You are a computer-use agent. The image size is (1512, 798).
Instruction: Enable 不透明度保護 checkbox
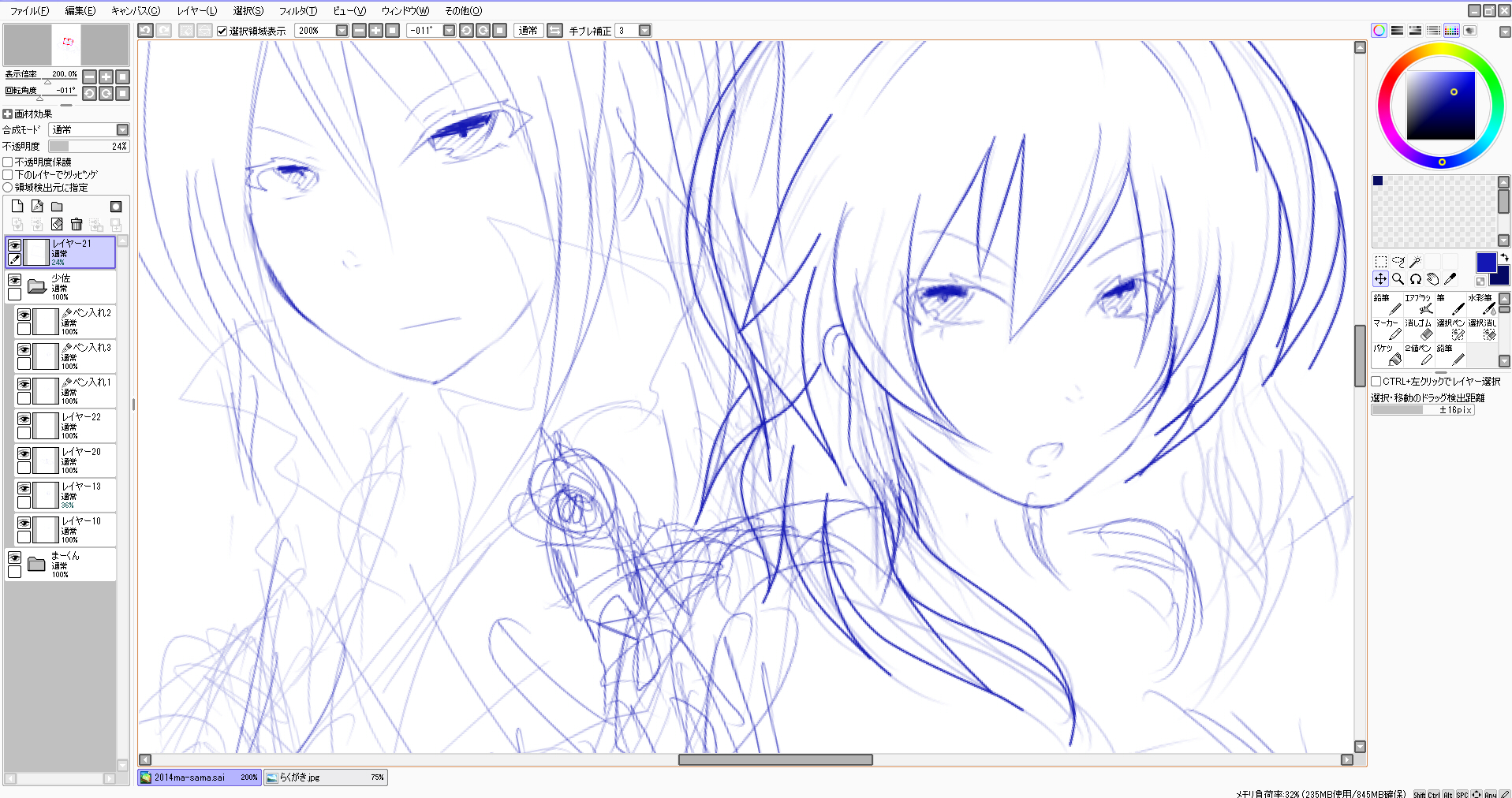8,162
